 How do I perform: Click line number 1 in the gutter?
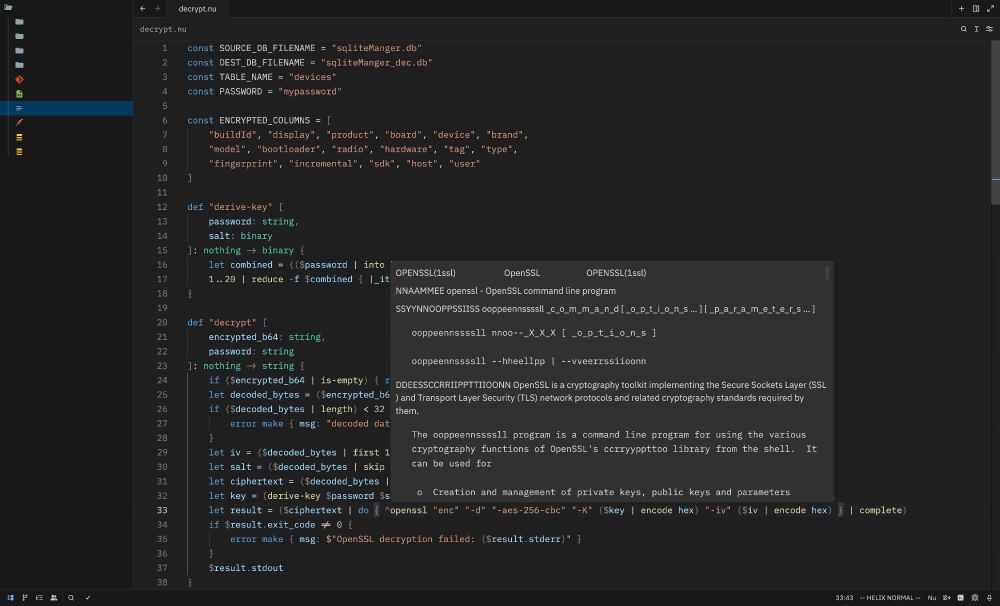click(165, 48)
